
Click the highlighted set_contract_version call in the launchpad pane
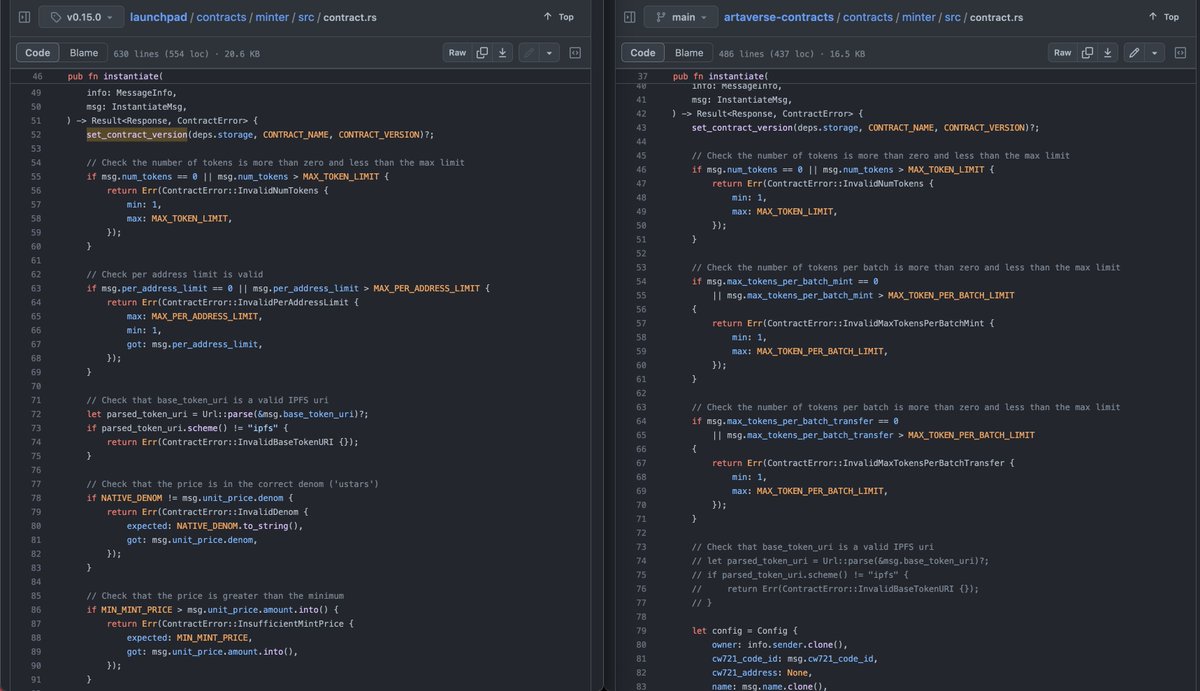(136, 134)
